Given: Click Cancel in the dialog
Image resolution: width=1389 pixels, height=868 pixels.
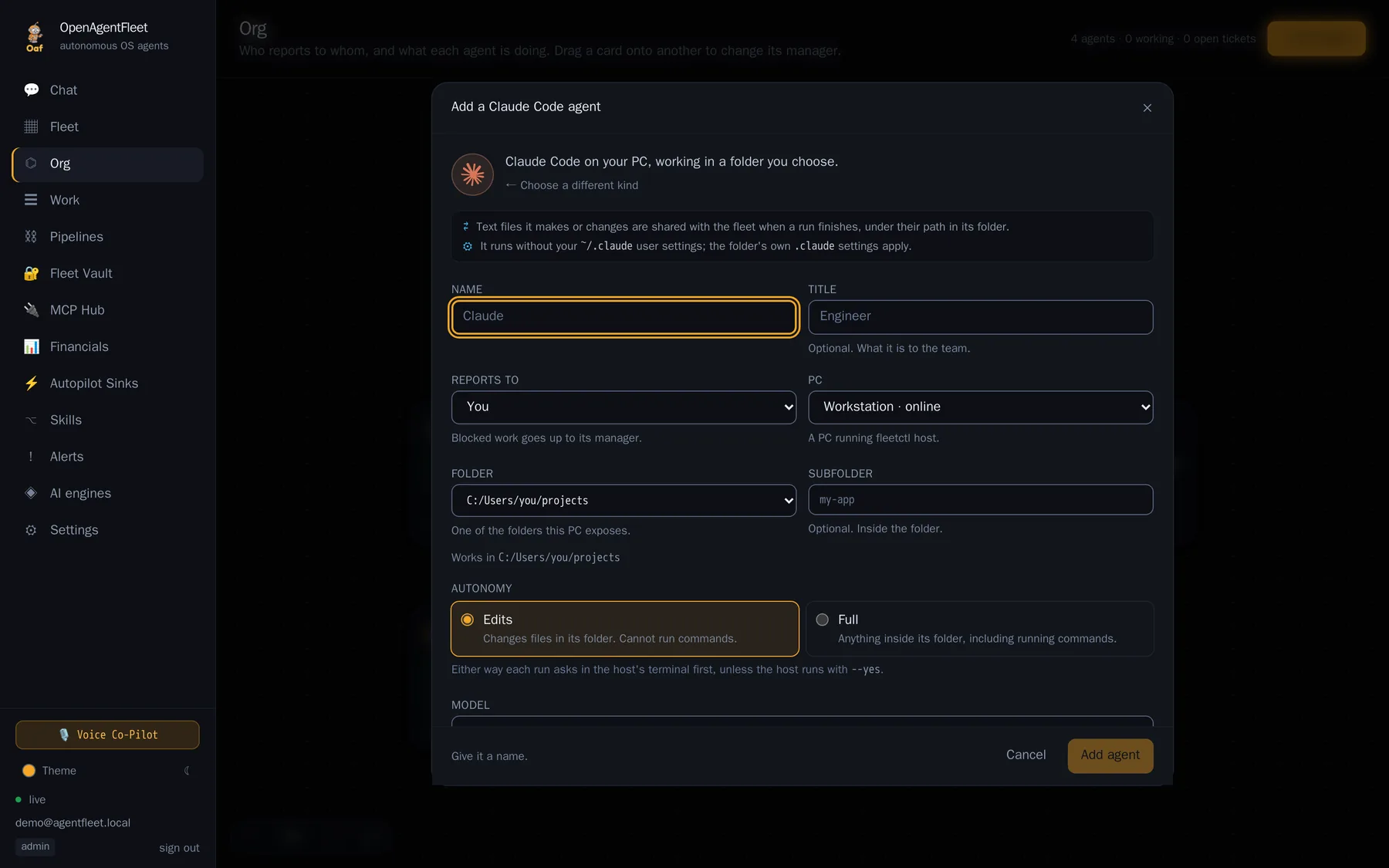Looking at the screenshot, I should (1026, 755).
